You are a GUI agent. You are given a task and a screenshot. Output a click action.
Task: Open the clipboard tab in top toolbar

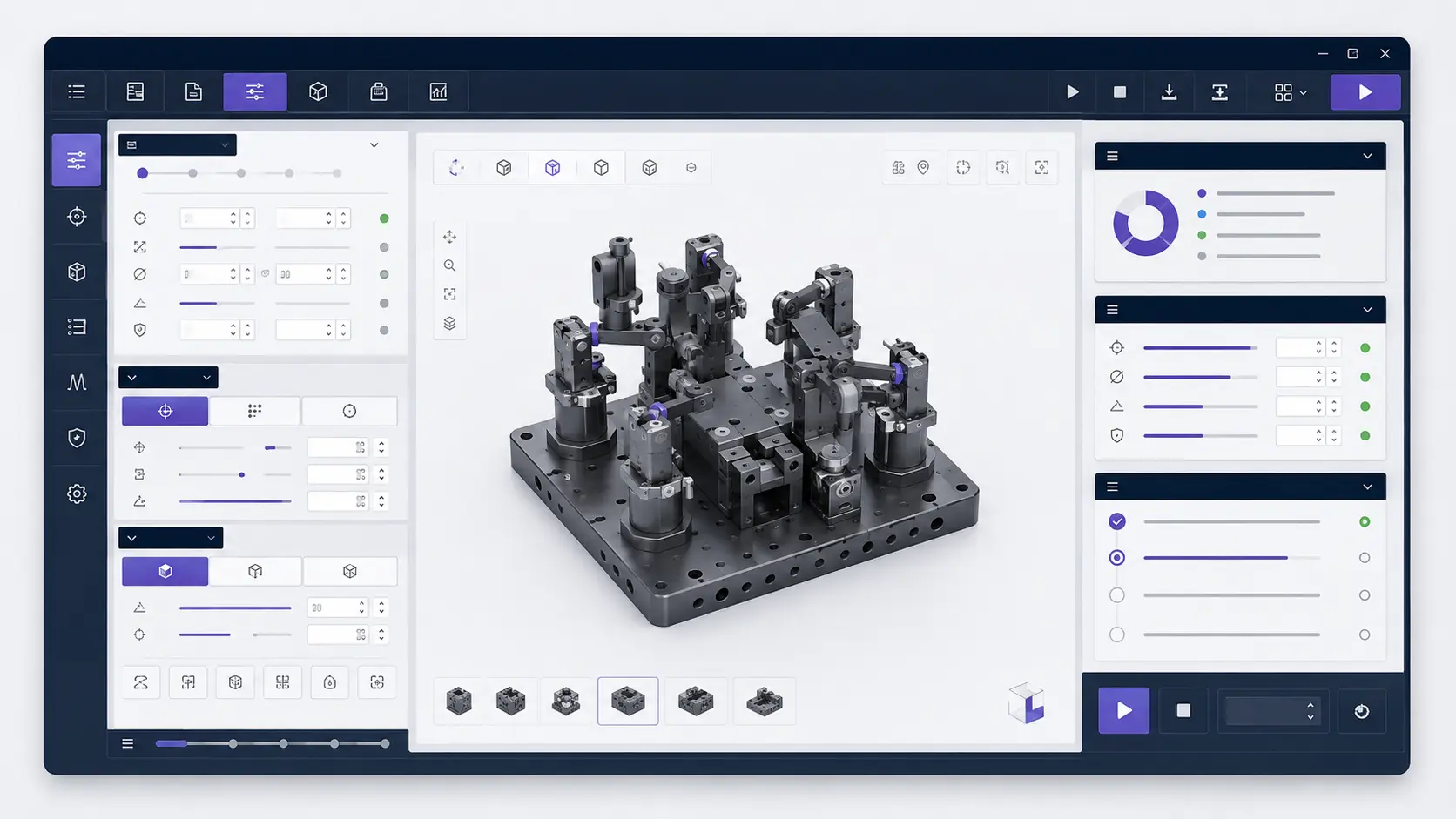[379, 91]
